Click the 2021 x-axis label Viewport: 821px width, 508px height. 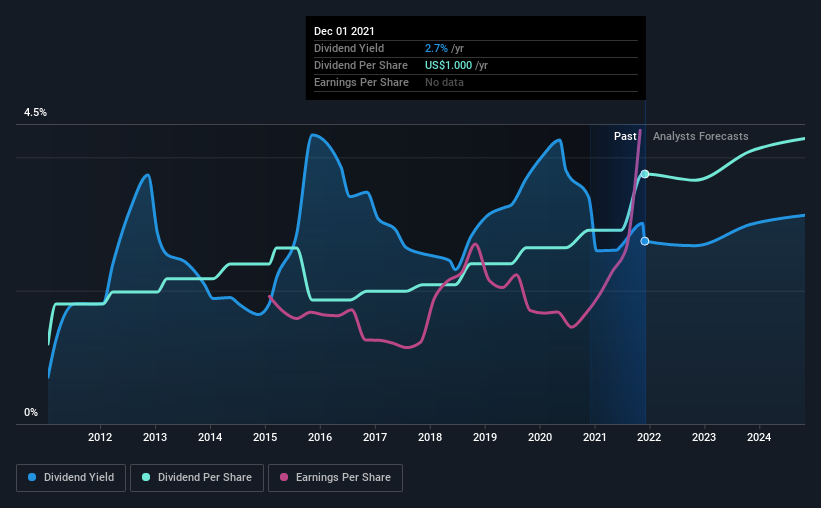point(595,437)
